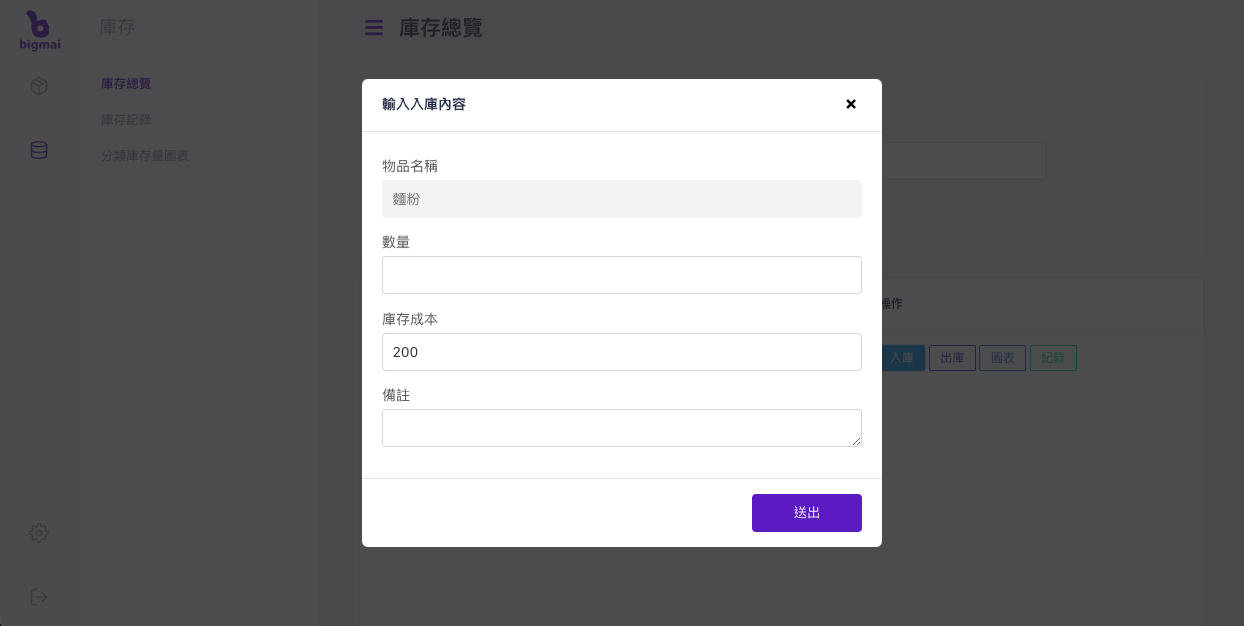Select the database inventory icon in sidebar
Screen dimensions: 1244x626
click(x=39, y=150)
